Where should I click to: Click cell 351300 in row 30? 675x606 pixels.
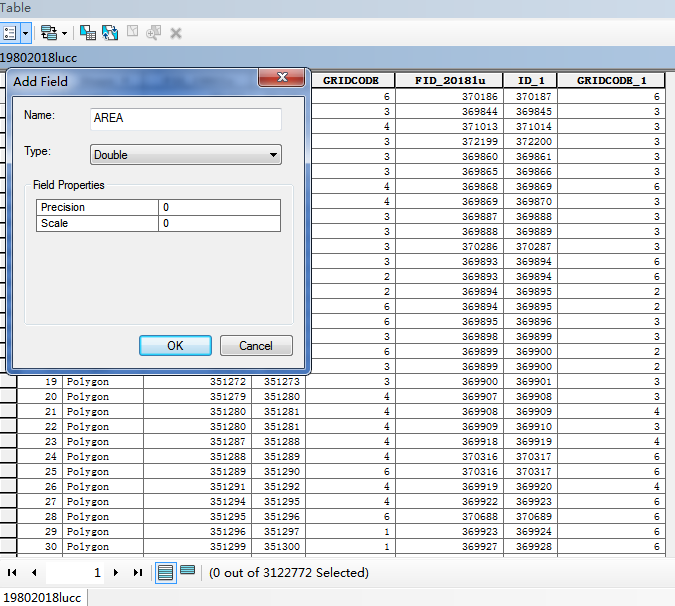pos(279,546)
